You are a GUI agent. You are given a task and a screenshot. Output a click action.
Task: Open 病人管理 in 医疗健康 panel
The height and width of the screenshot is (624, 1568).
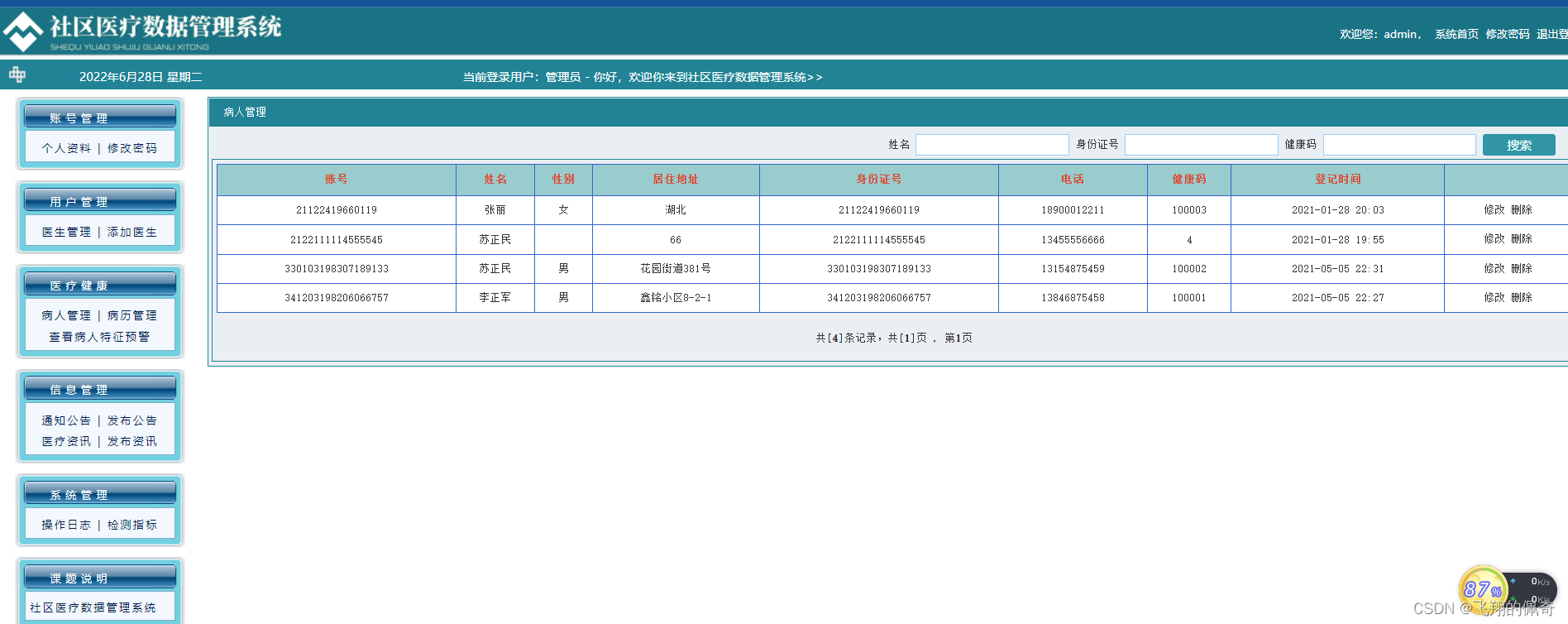(66, 315)
